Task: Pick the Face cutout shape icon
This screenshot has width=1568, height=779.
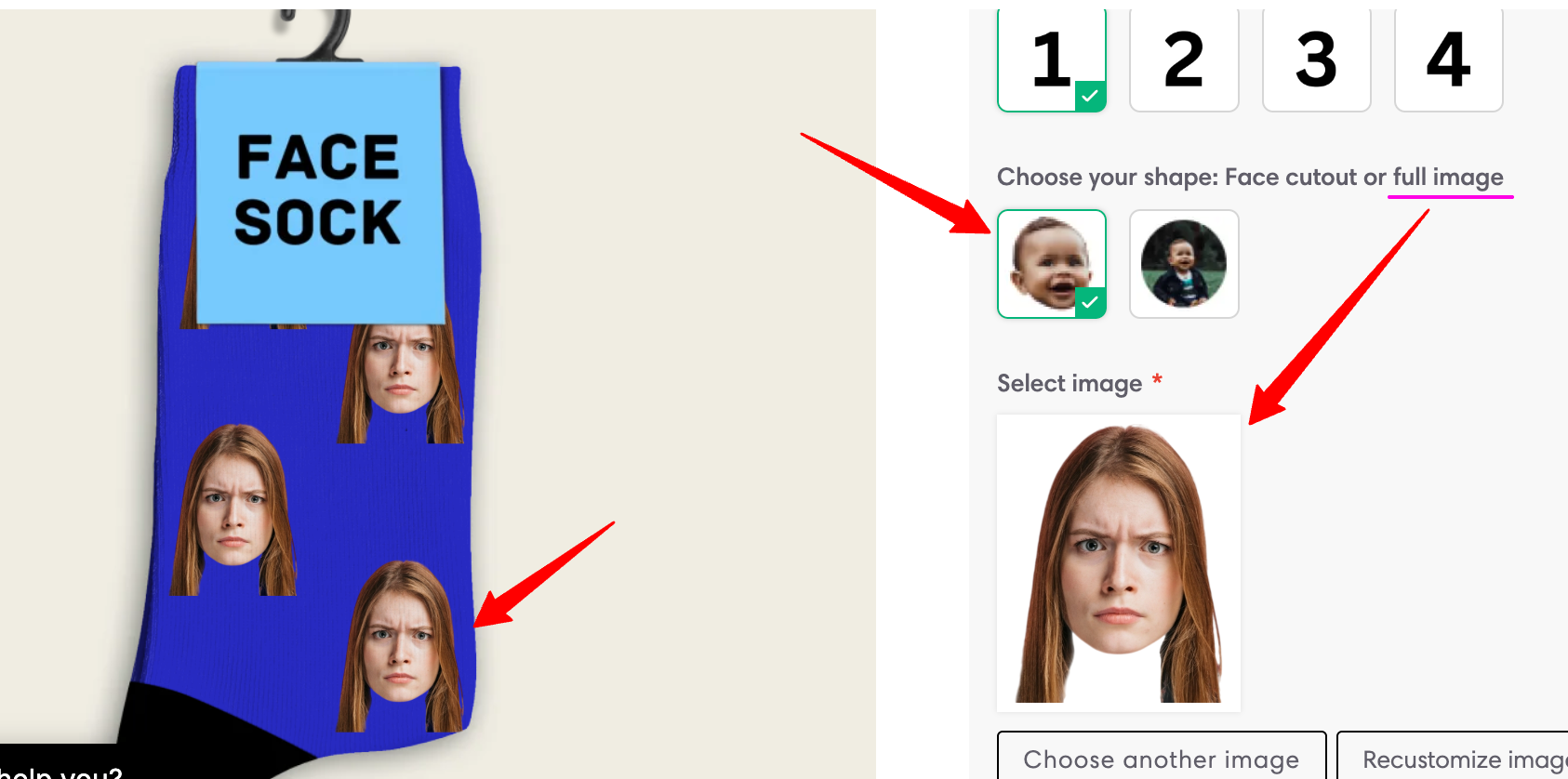Action: click(x=1052, y=264)
